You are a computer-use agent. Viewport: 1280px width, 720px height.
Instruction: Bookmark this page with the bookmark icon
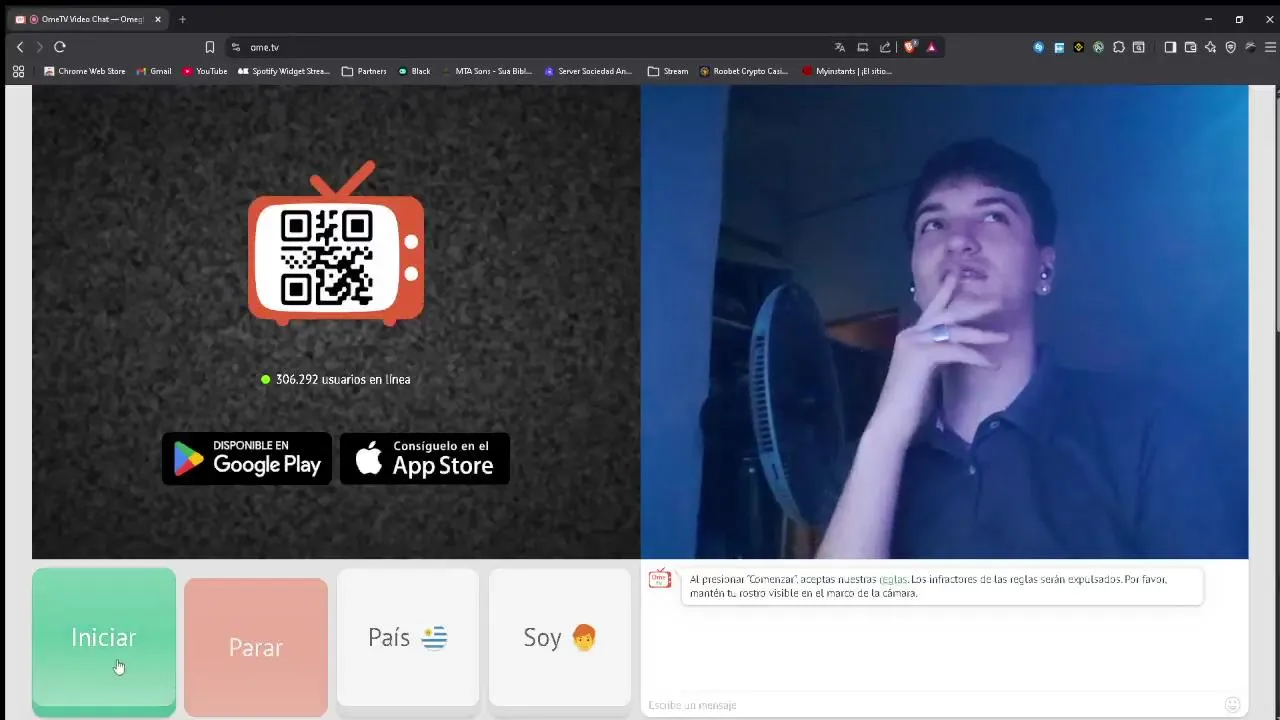click(210, 47)
